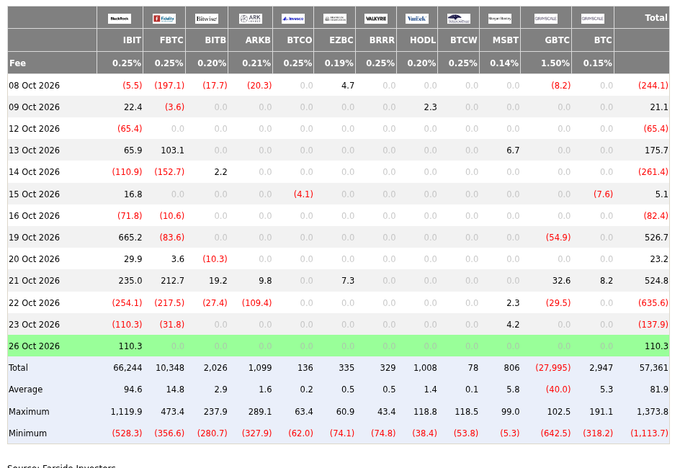Click the (54.9) GBTC value on 19 Oct

pos(558,238)
